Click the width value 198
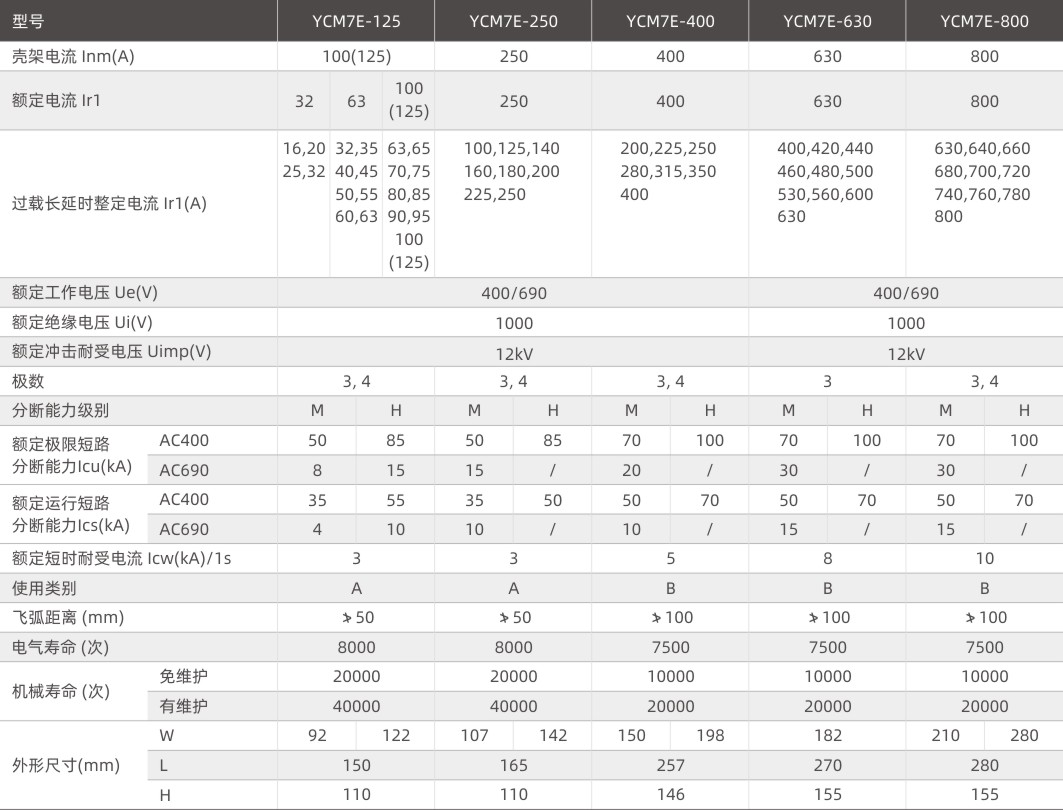1063x810 pixels. pos(710,735)
